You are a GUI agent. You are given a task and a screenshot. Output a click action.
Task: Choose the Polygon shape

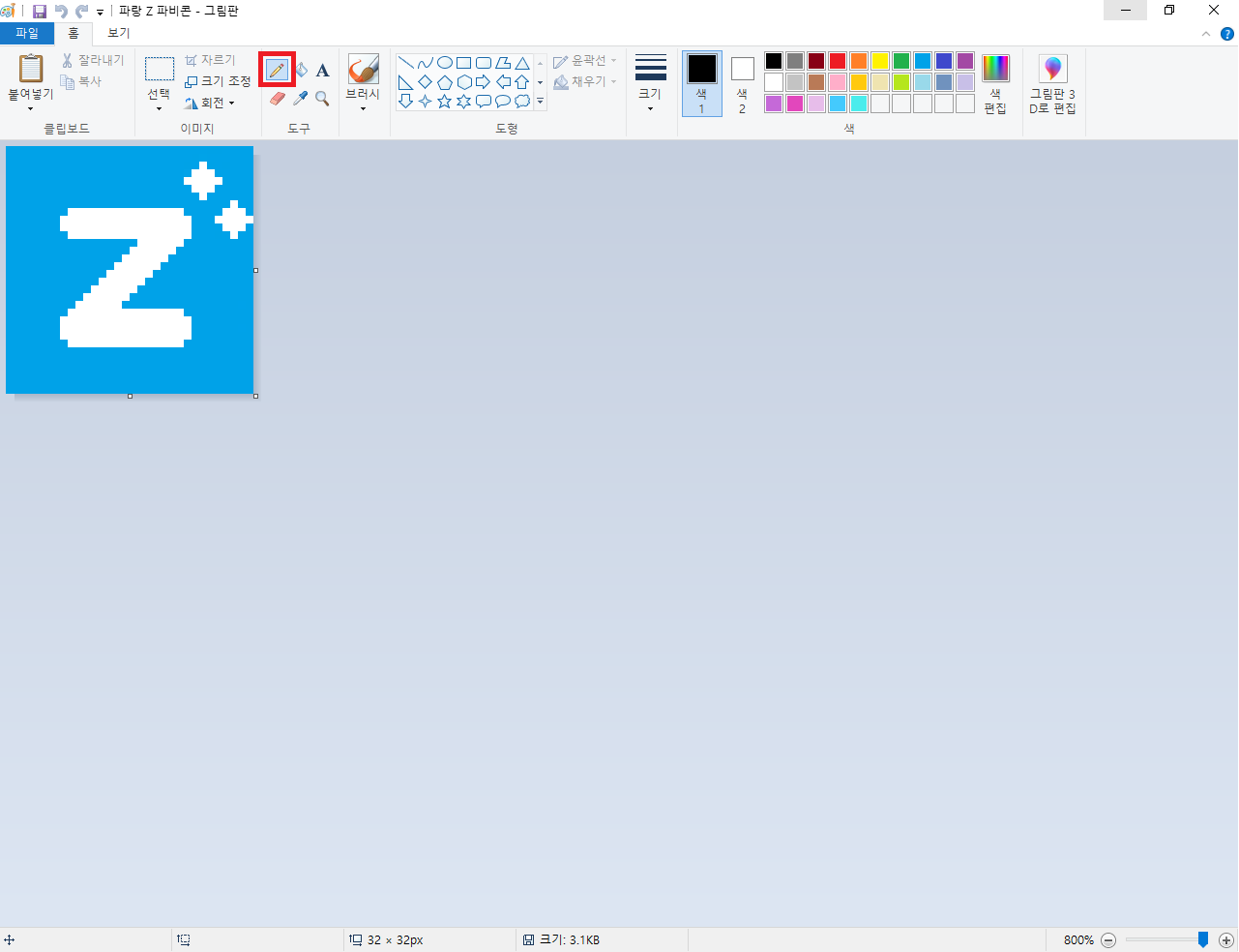(x=503, y=63)
